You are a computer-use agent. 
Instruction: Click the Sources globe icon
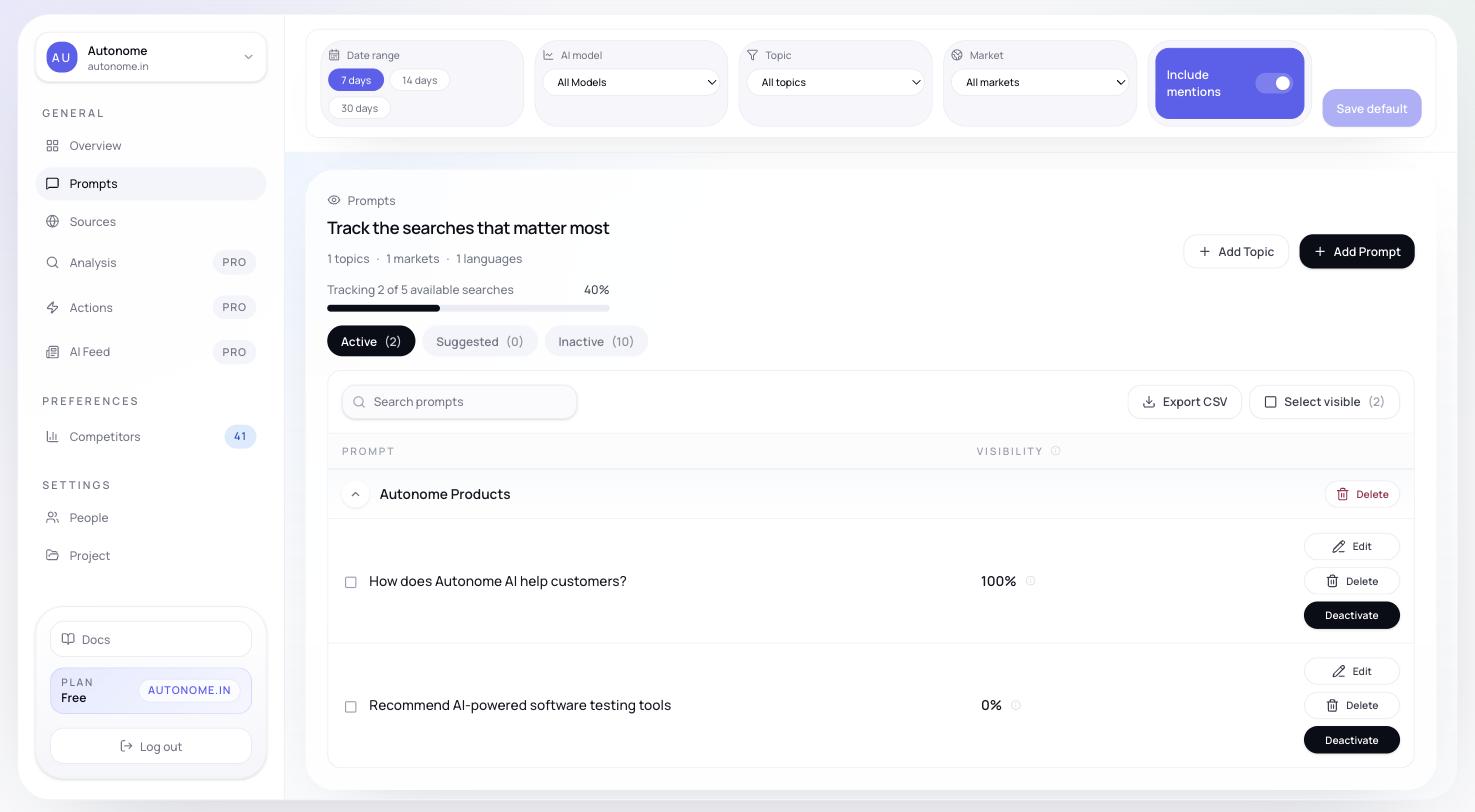[52, 222]
